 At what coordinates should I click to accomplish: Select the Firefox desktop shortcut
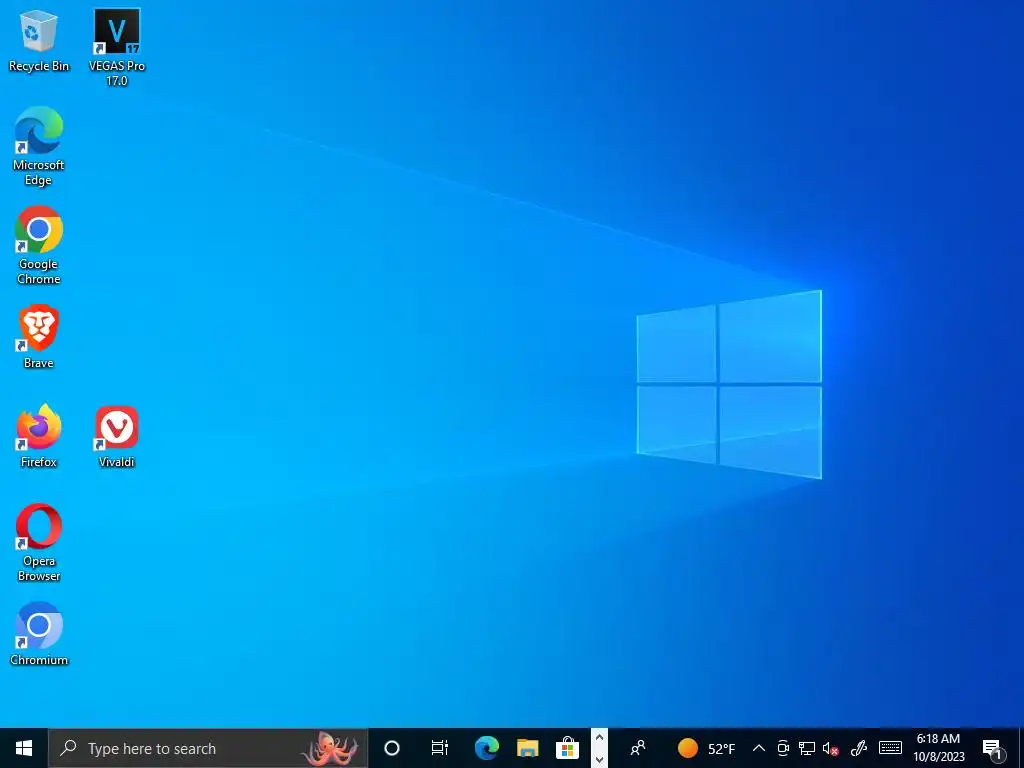coord(39,436)
